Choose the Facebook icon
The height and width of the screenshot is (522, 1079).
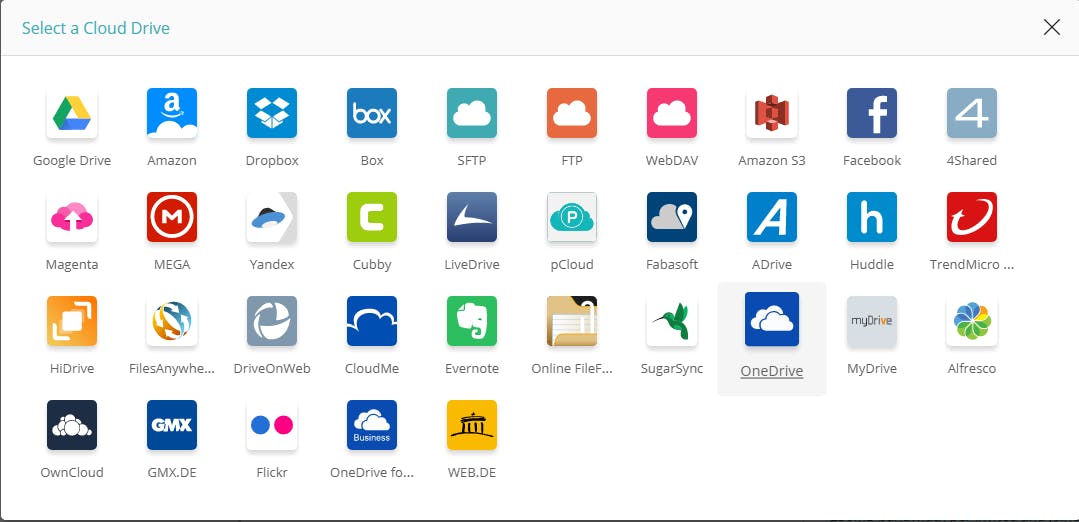872,113
